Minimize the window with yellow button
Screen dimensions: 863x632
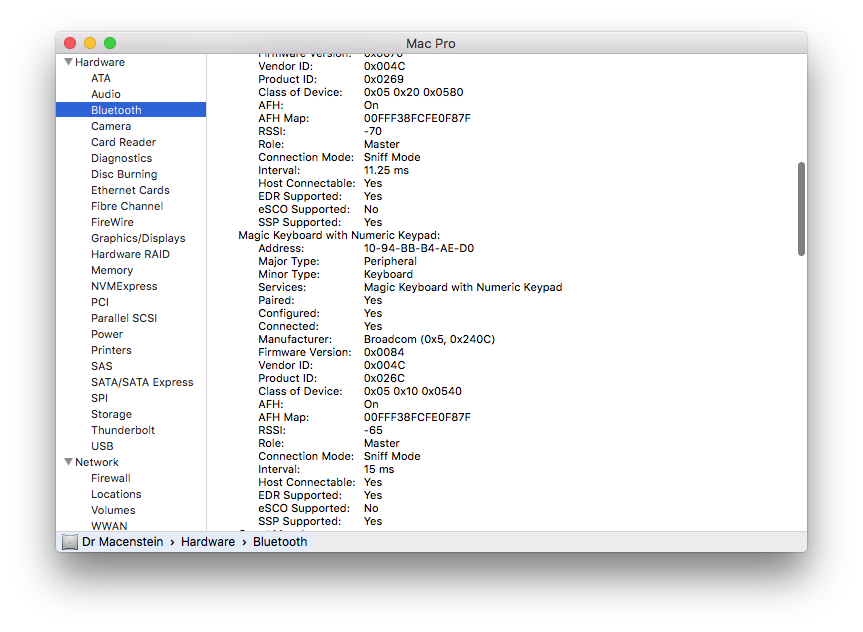90,43
